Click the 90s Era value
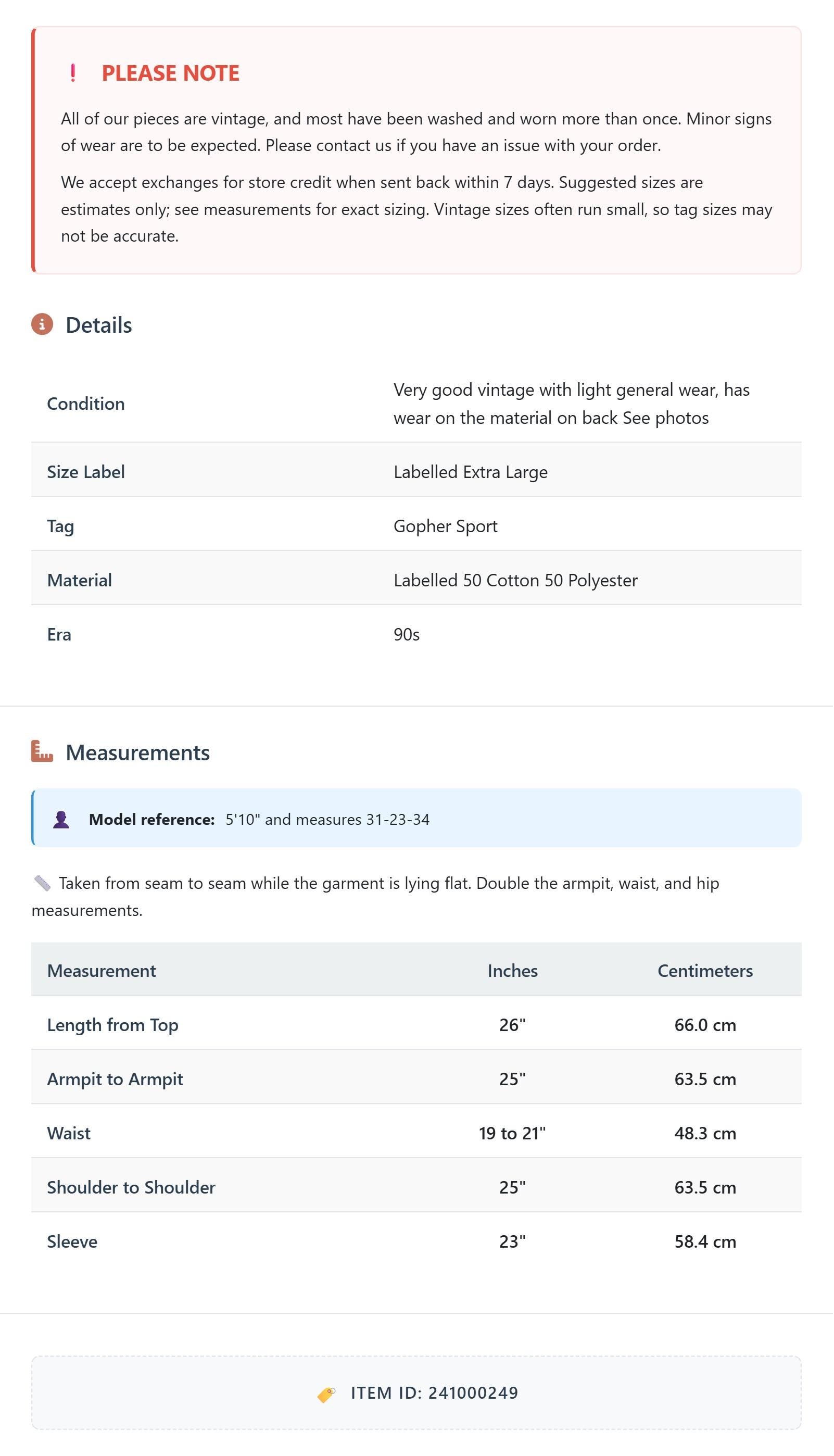The width and height of the screenshot is (834, 1456). coord(407,634)
